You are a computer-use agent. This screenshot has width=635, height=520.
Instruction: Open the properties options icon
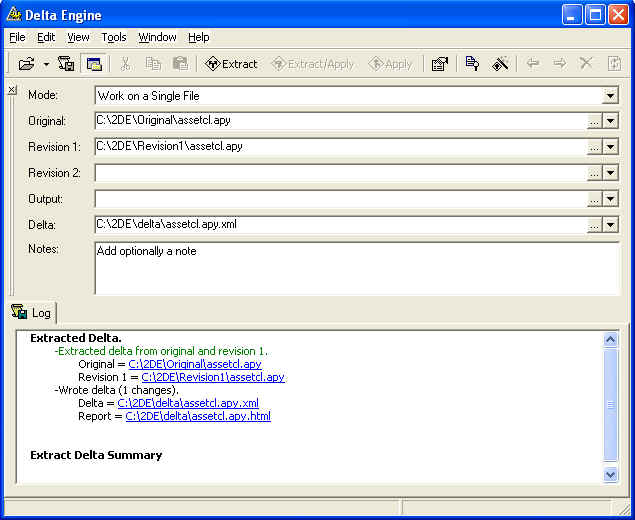(x=440, y=64)
